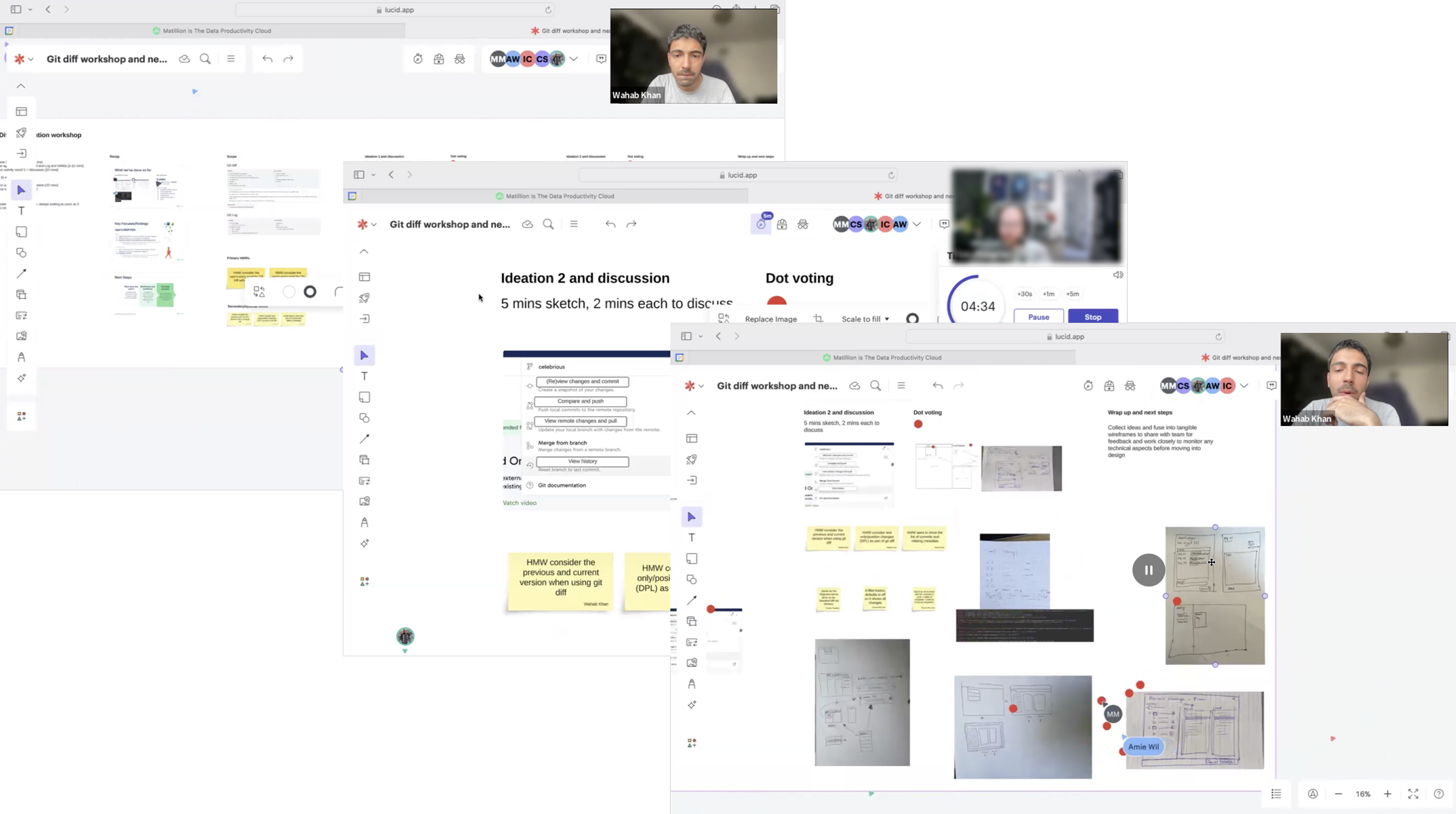Open the frames panel icon in front window
The image size is (1456, 814).
pos(692,439)
